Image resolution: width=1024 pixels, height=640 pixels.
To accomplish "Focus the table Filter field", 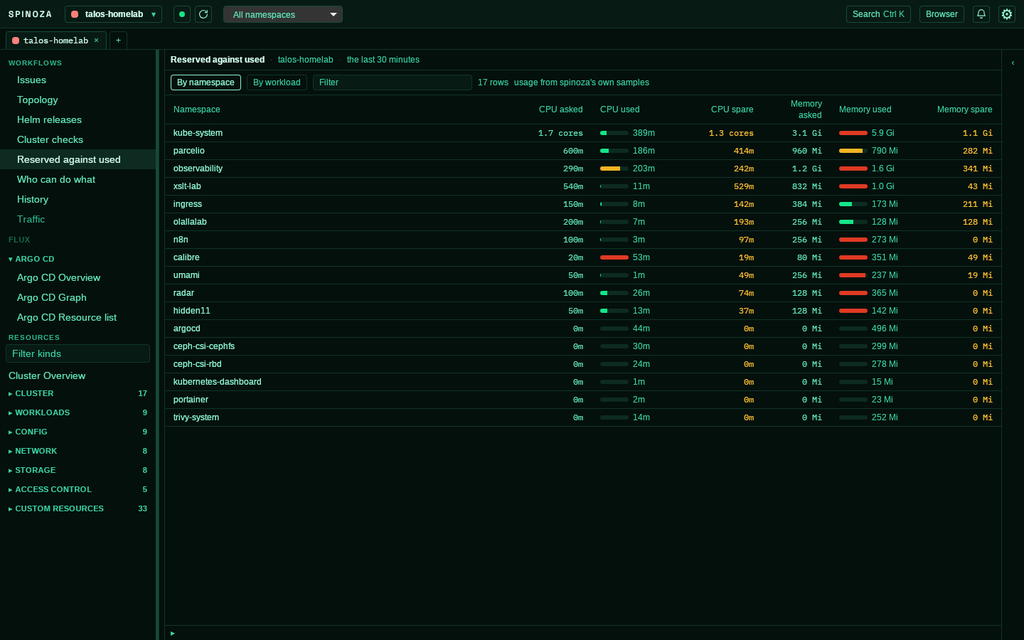I will [x=392, y=82].
